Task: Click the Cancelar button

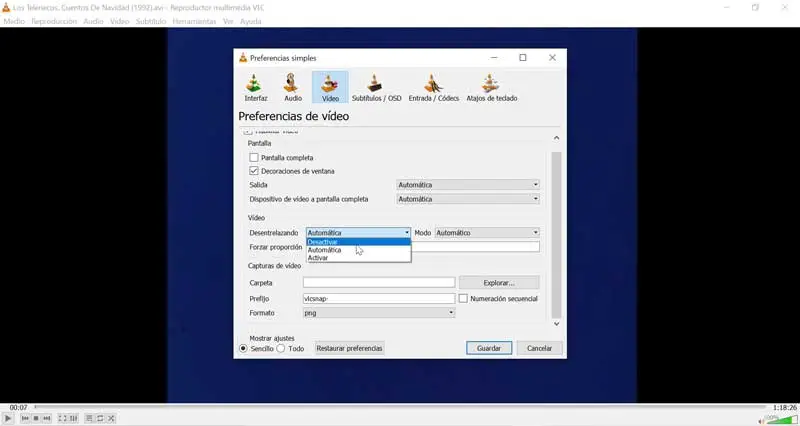Action: [x=539, y=348]
